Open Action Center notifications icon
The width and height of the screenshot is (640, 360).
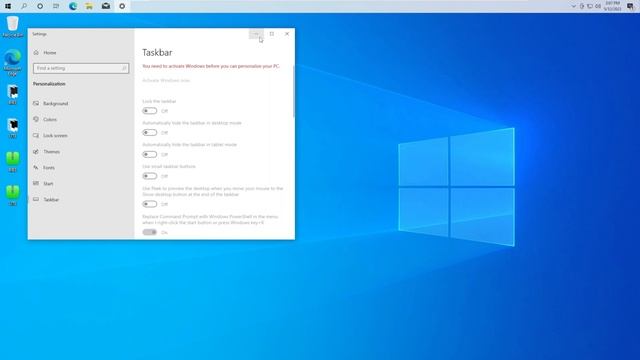click(631, 6)
